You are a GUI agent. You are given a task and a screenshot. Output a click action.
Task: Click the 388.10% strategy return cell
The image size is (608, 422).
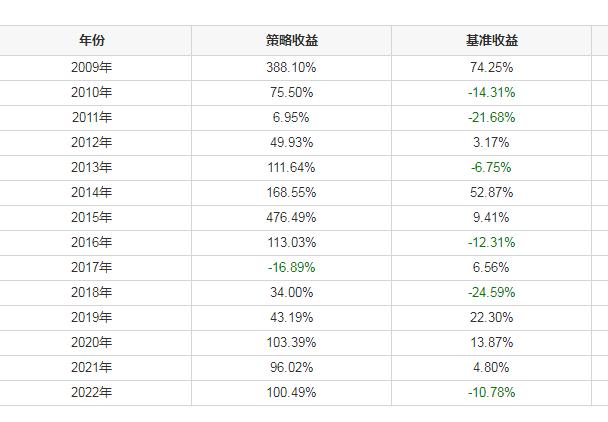tap(291, 67)
